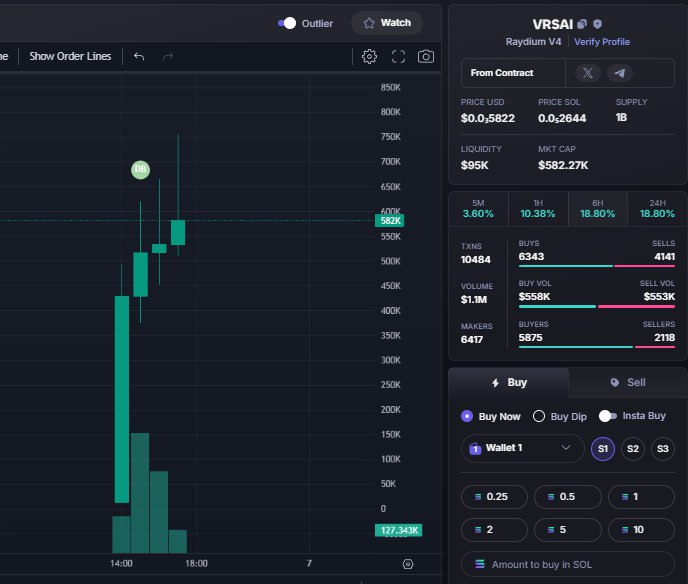This screenshot has width=688, height=584.
Task: Copy VRSAI token address
Action: pos(582,24)
